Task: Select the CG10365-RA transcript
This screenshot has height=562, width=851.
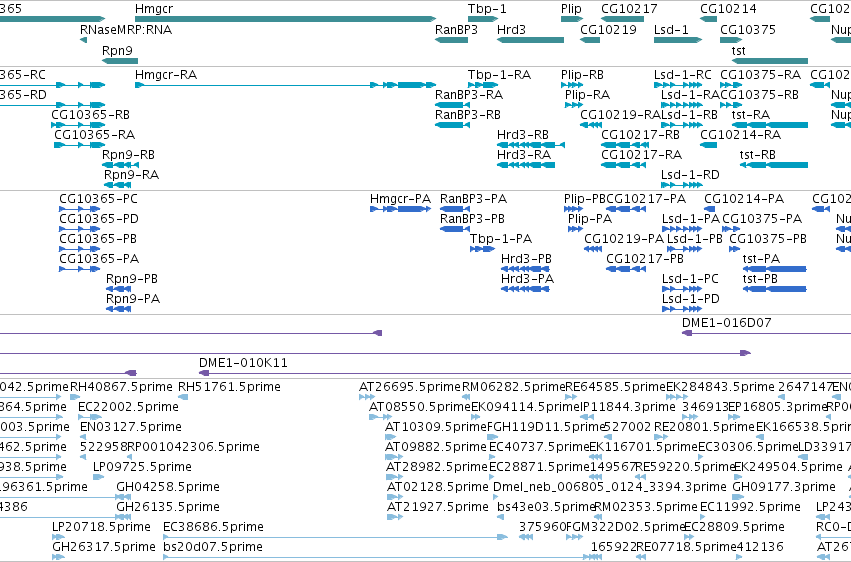Action: click(x=80, y=145)
